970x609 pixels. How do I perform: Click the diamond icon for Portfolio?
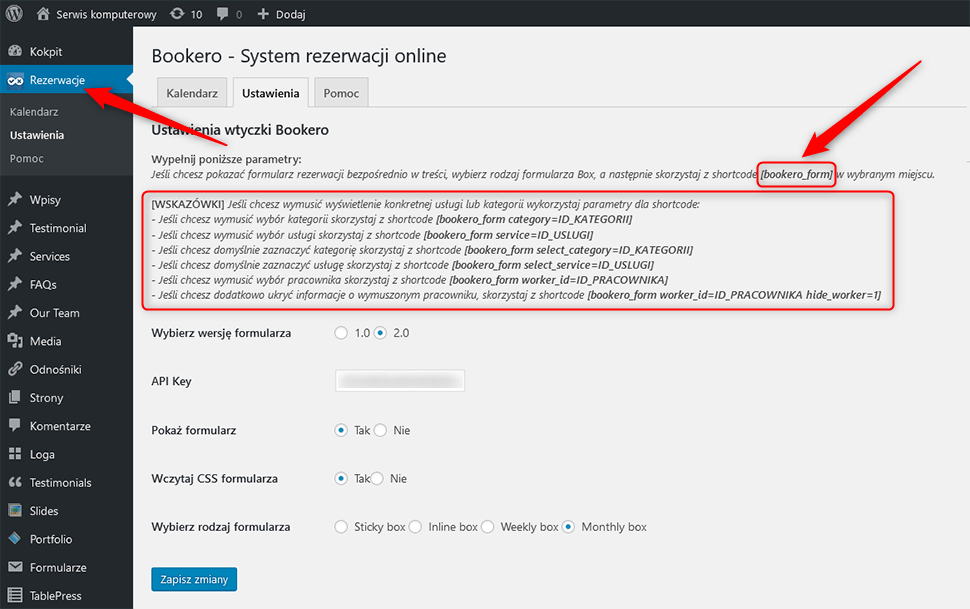tap(15, 539)
